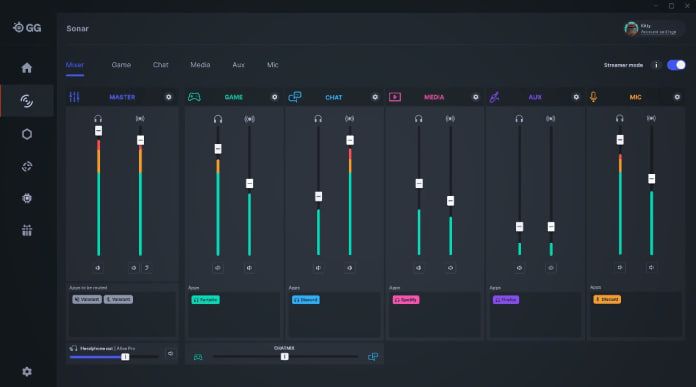Mute the GAME headphone channel
Image resolution: width=696 pixels, height=387 pixels.
click(218, 268)
